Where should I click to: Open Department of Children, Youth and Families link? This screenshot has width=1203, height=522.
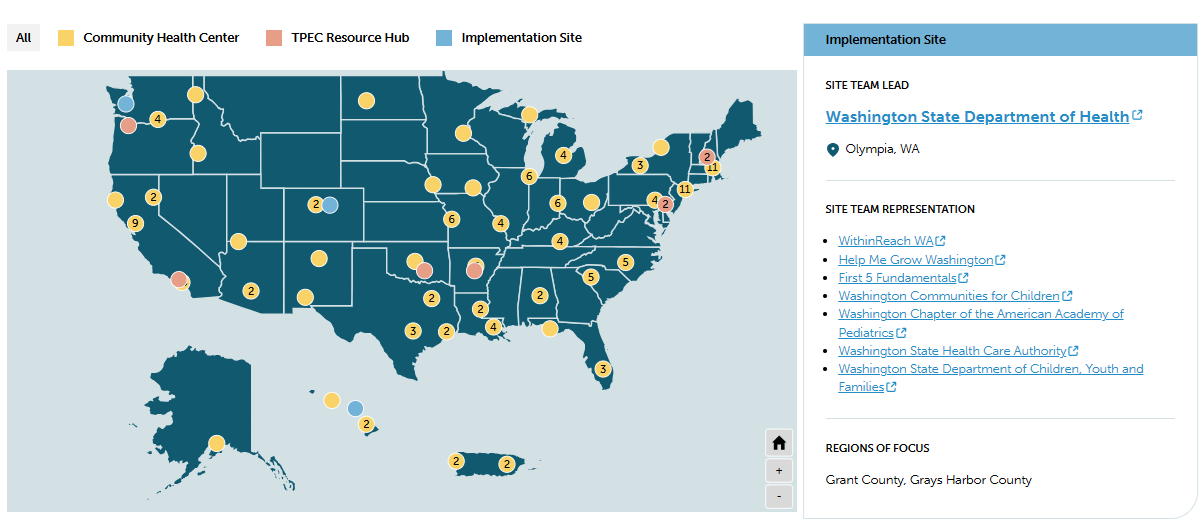click(990, 378)
